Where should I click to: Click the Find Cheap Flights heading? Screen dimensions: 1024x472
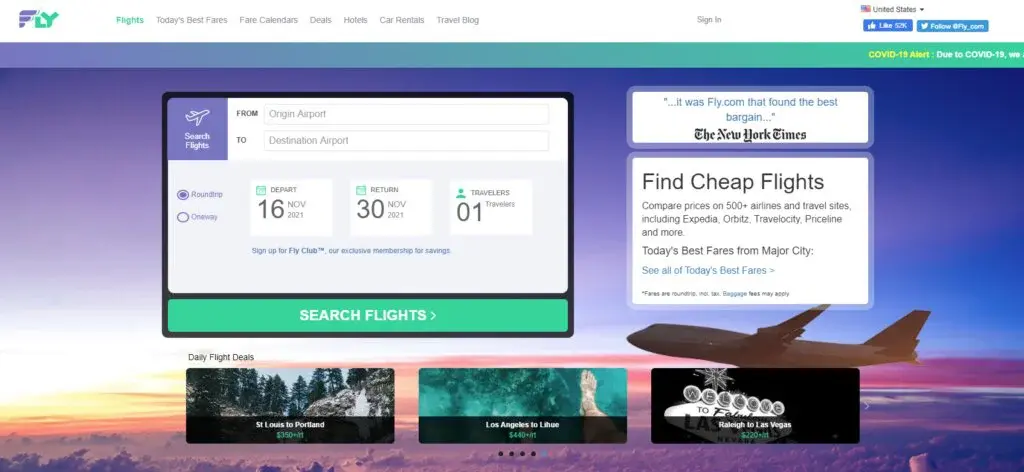(x=733, y=181)
